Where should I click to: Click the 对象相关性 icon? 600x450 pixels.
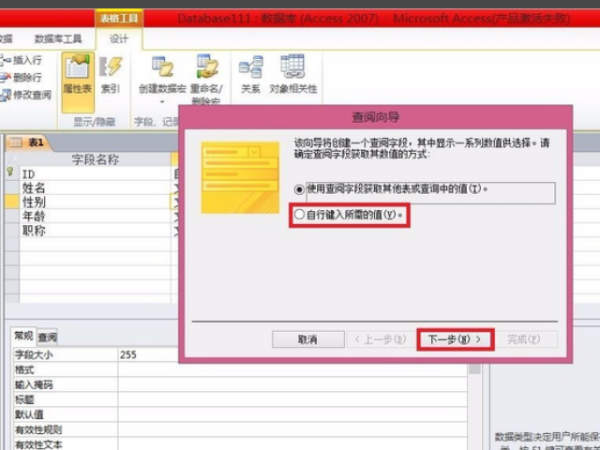click(293, 66)
